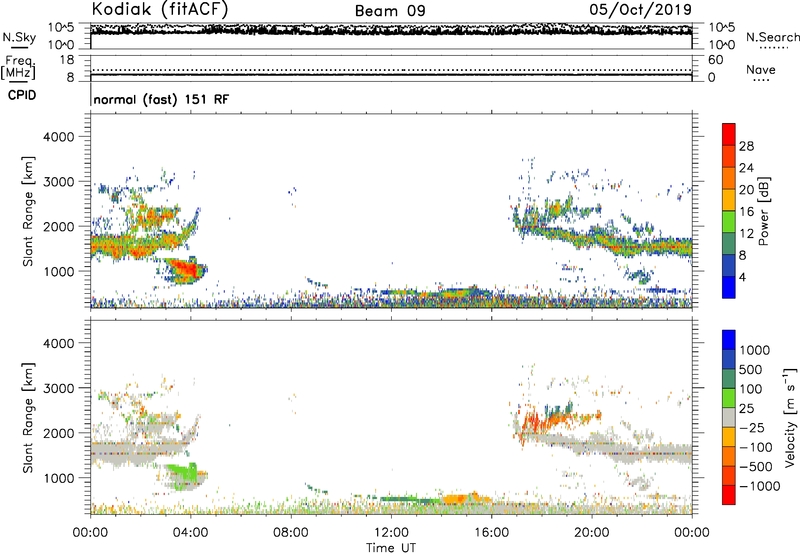Click the '04:00' time tick label
The width and height of the screenshot is (800, 554).
190,533
